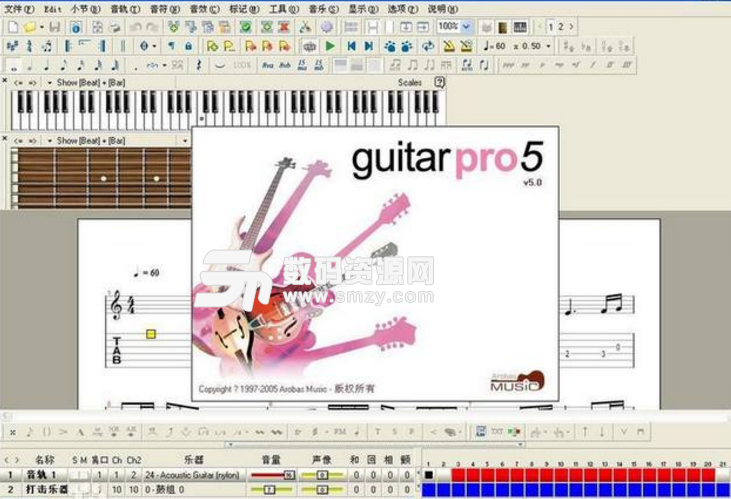Go to first bar with blue rewind icon

(x=352, y=46)
